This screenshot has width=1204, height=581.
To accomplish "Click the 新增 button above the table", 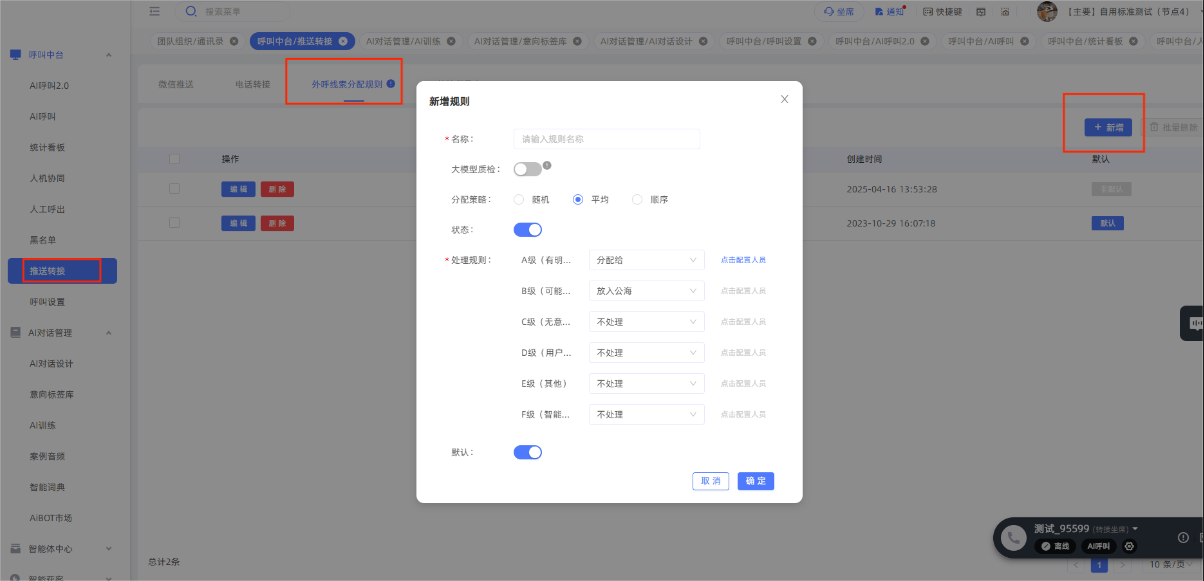I will (x=1109, y=127).
